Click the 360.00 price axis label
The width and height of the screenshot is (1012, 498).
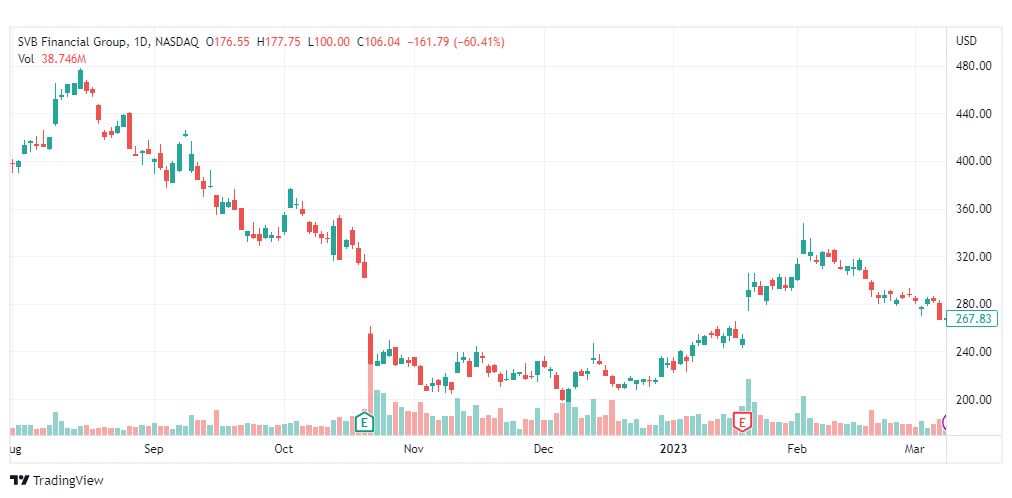coord(974,209)
